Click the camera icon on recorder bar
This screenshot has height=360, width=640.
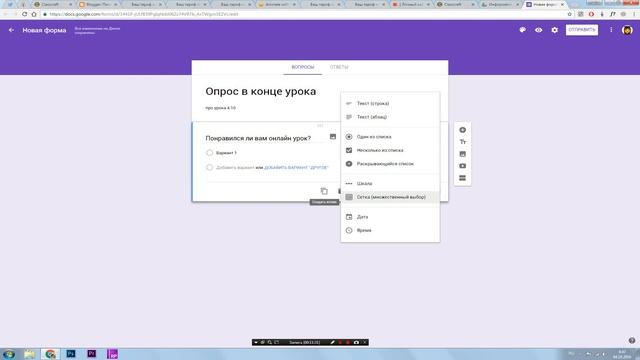click(356, 342)
